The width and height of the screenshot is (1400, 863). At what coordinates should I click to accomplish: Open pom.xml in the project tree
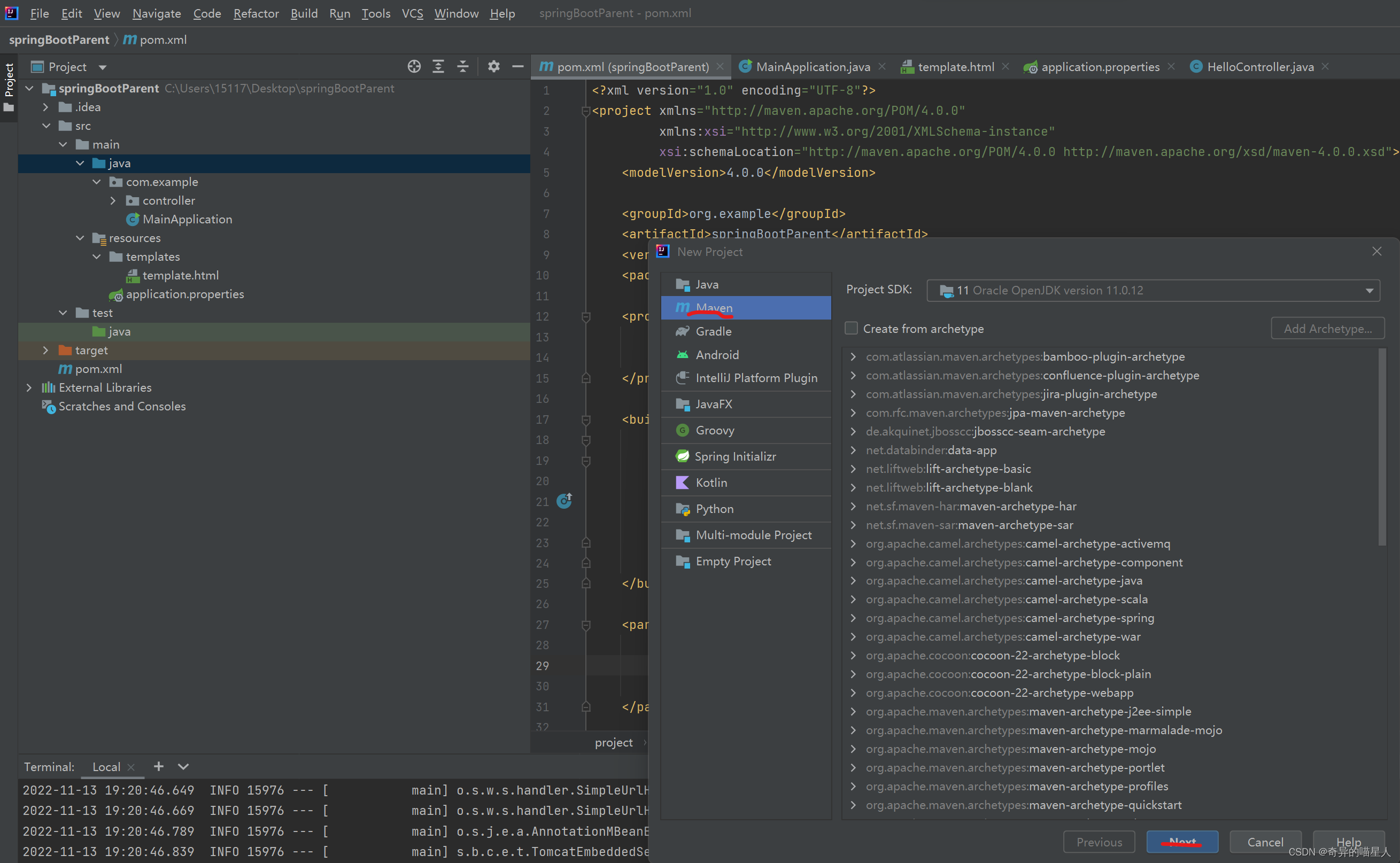(98, 369)
